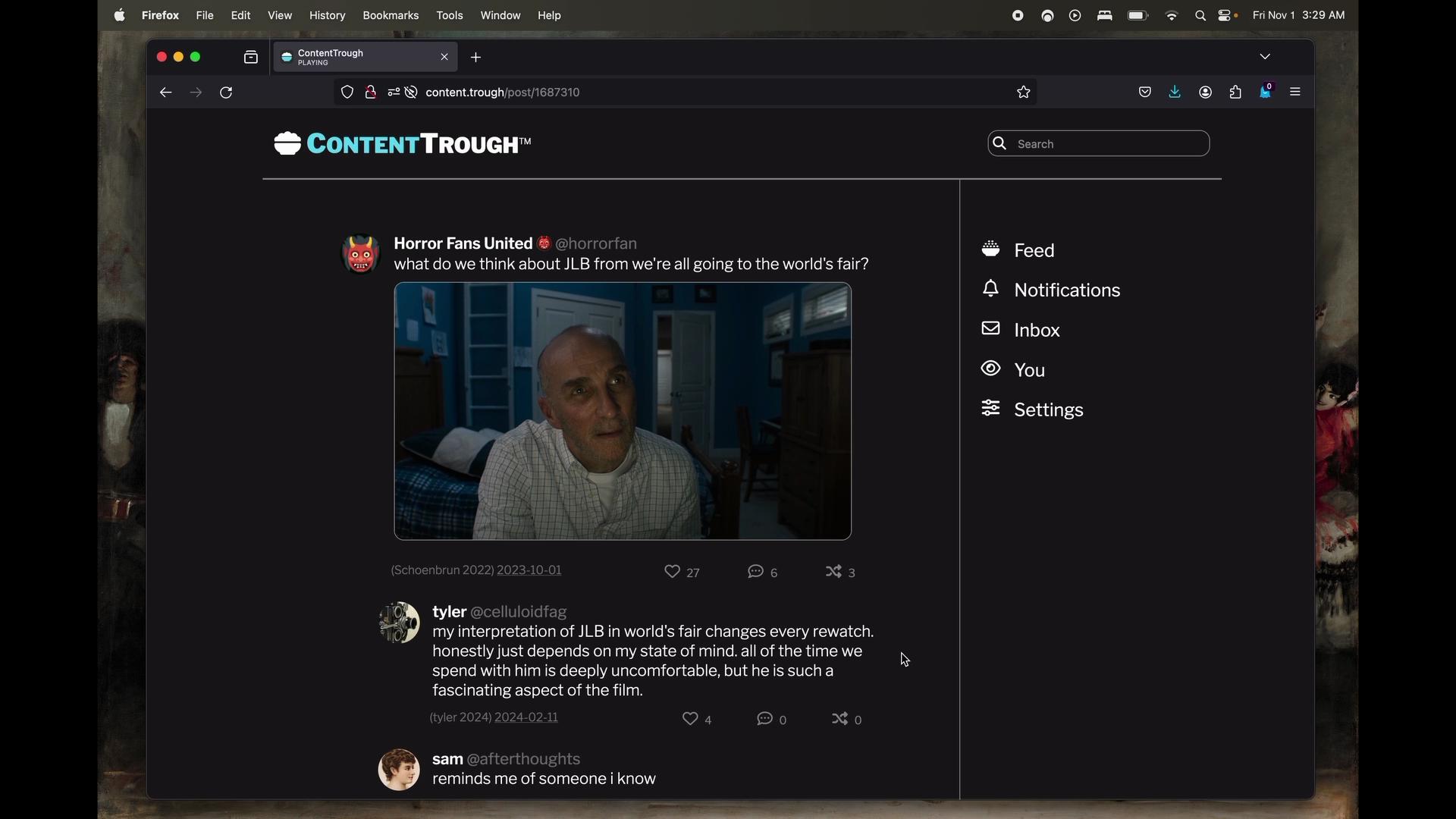Open Firefox tracking protection shield
1456x819 pixels.
pyautogui.click(x=347, y=93)
